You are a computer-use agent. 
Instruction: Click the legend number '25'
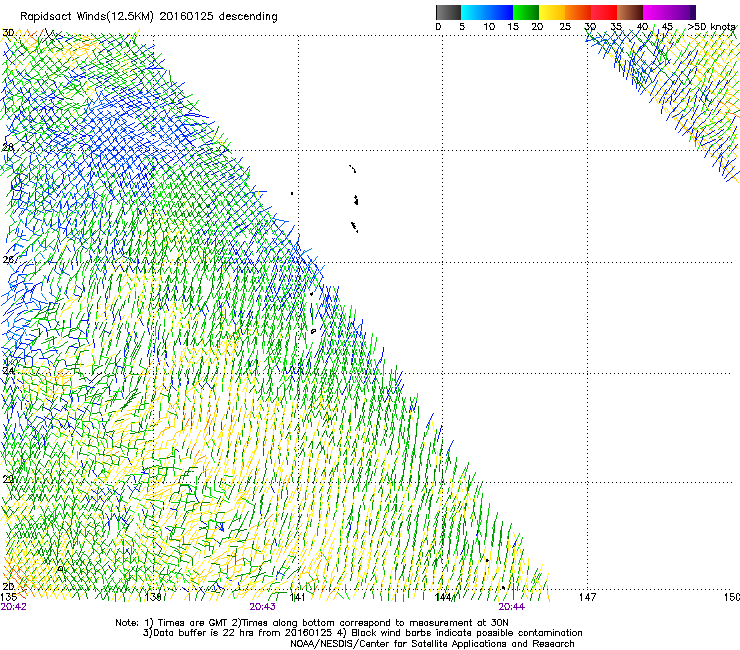tap(565, 27)
